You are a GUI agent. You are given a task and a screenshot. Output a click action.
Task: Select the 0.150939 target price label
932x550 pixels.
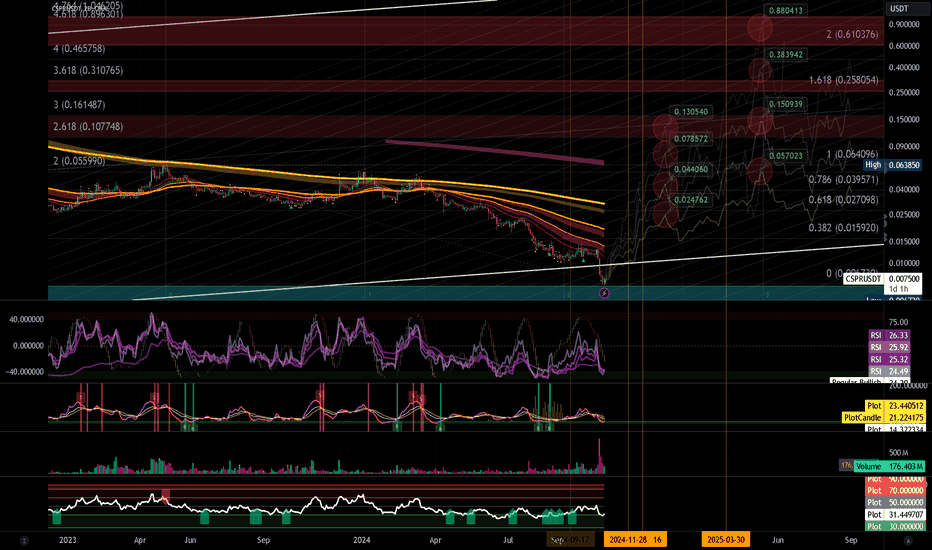[786, 104]
